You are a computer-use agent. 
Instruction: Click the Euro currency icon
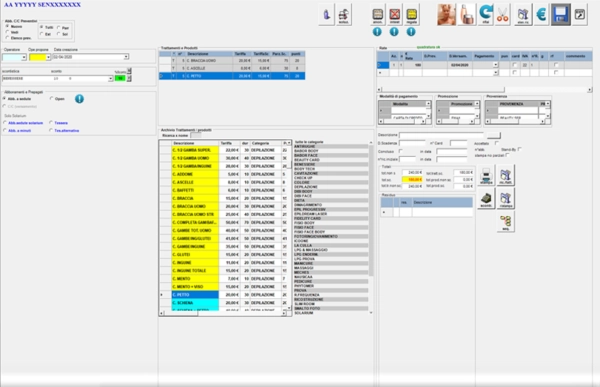[x=541, y=15]
